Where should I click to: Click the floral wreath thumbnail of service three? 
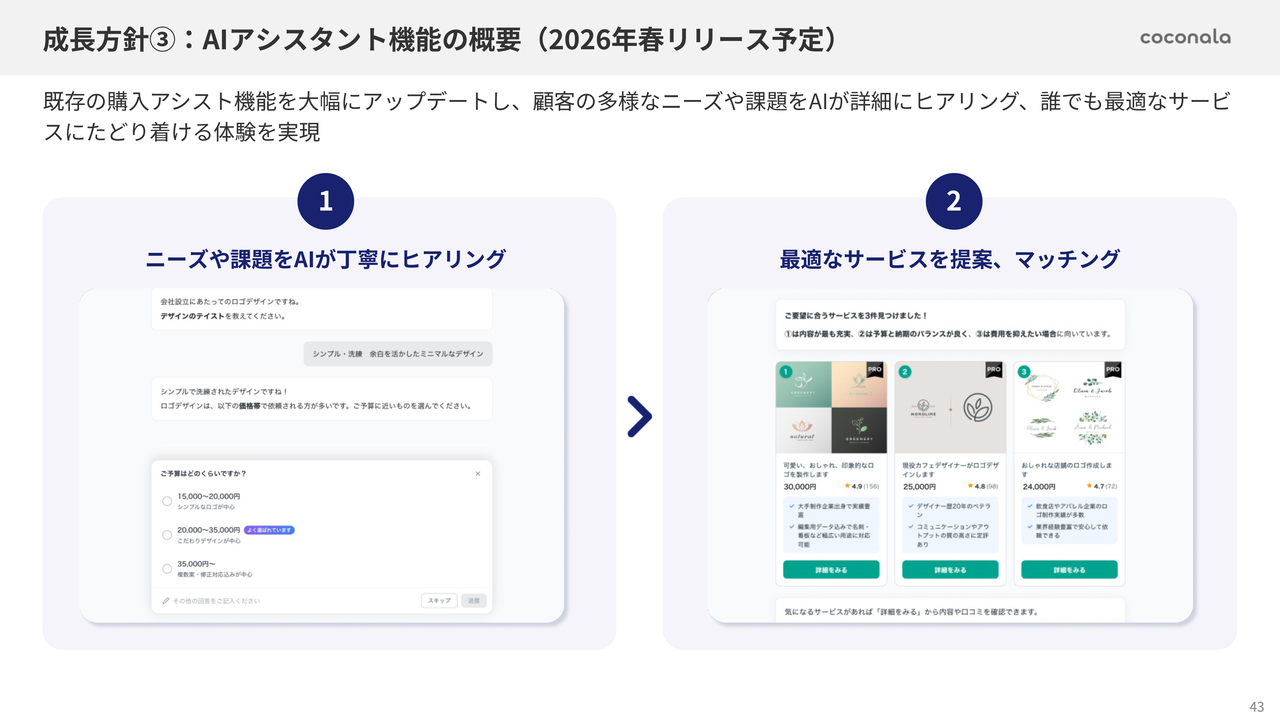1069,408
